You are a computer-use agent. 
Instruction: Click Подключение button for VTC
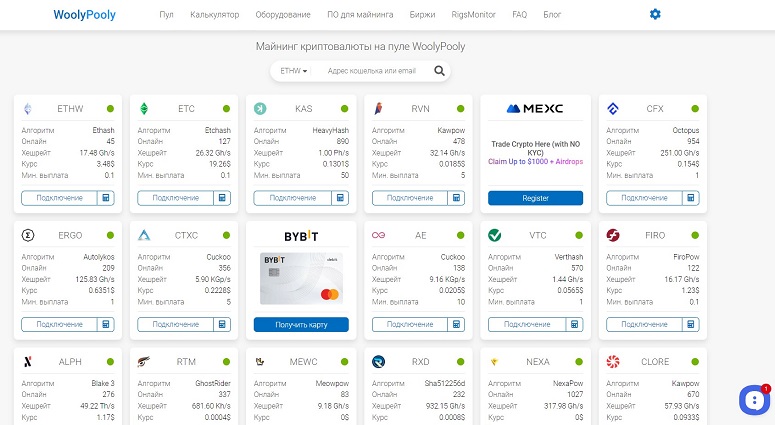click(527, 324)
